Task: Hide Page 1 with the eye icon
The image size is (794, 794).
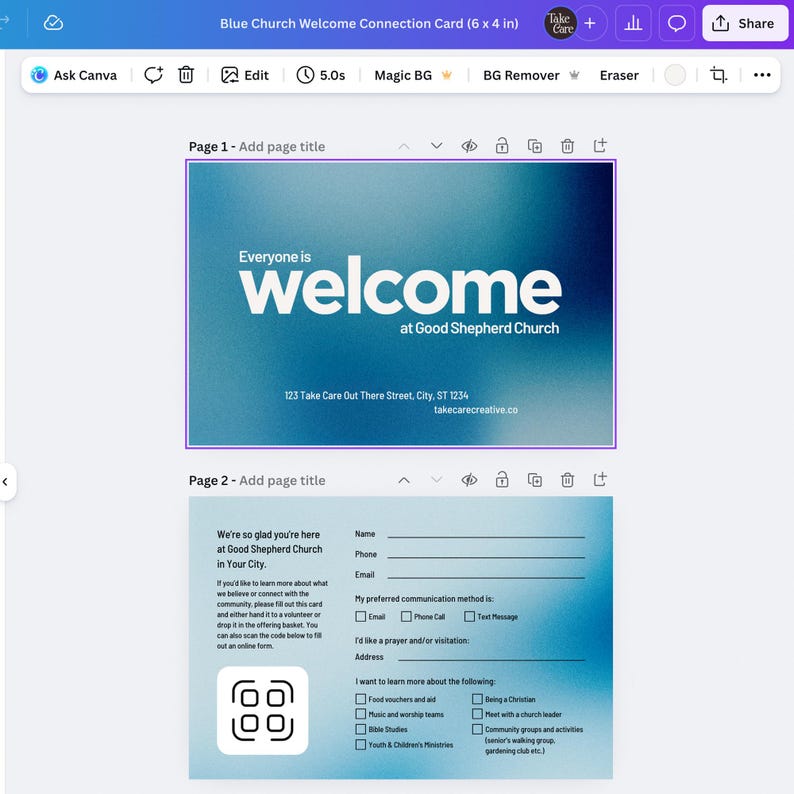Action: point(469,146)
